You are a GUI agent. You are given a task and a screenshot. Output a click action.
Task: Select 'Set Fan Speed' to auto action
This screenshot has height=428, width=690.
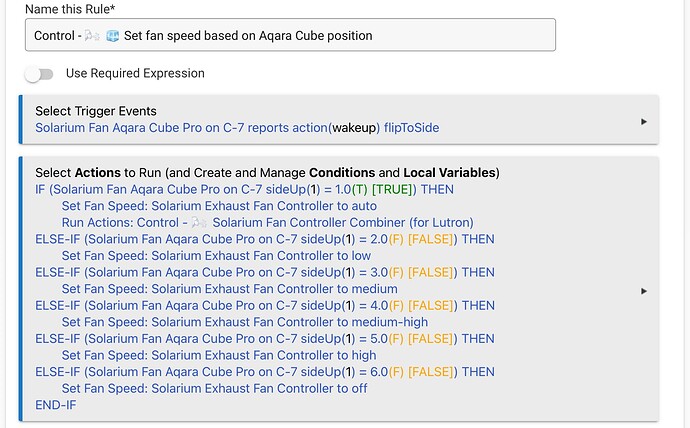(219, 206)
